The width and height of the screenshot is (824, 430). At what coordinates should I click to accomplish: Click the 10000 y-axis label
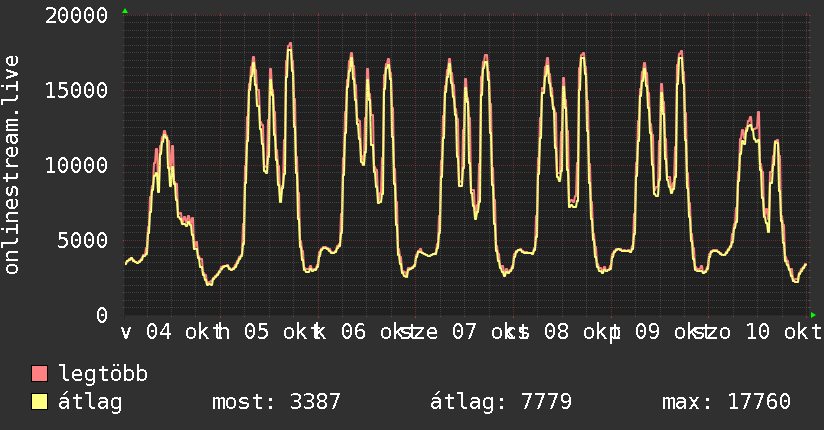[77, 166]
